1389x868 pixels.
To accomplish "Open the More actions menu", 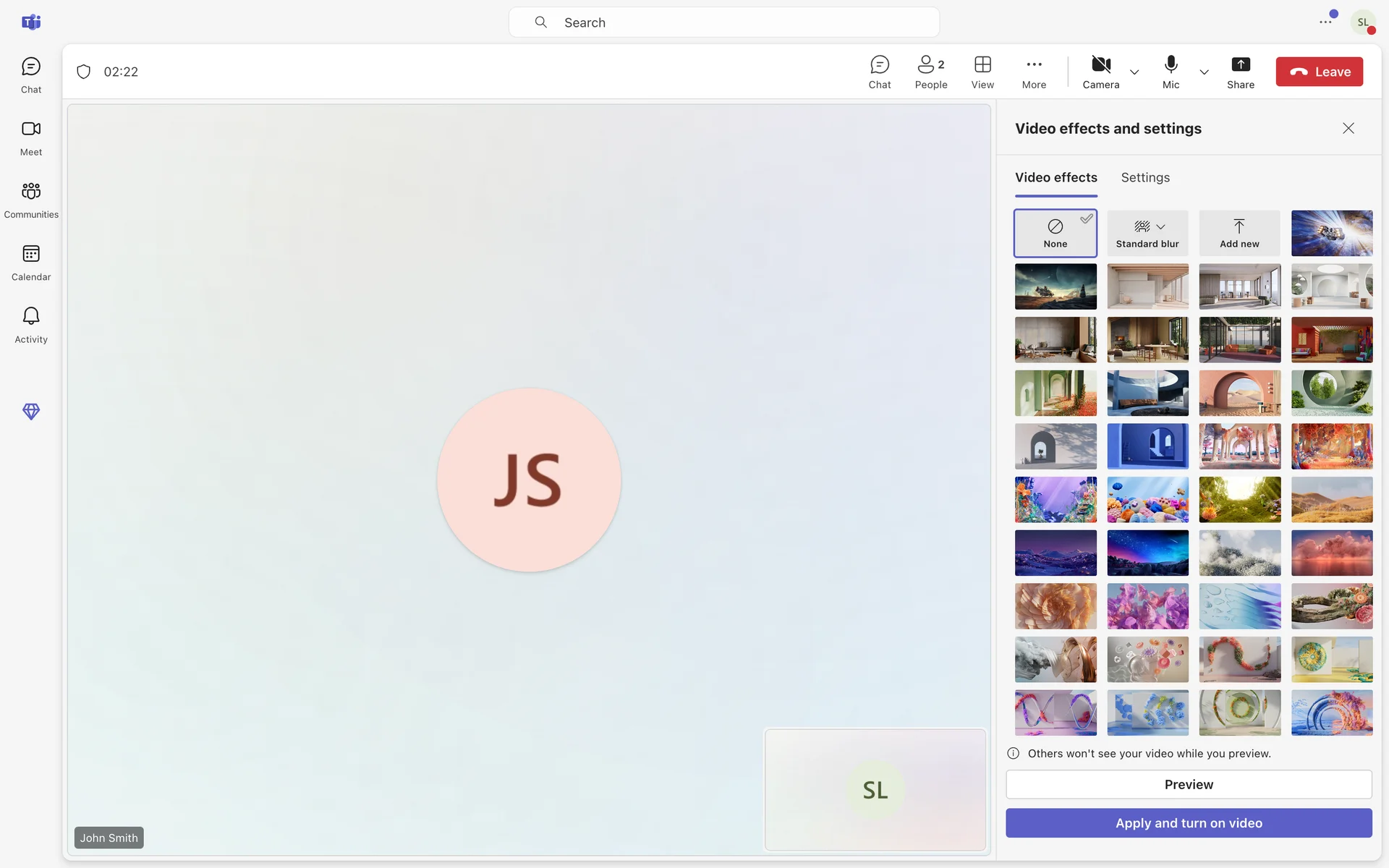I will click(x=1034, y=72).
